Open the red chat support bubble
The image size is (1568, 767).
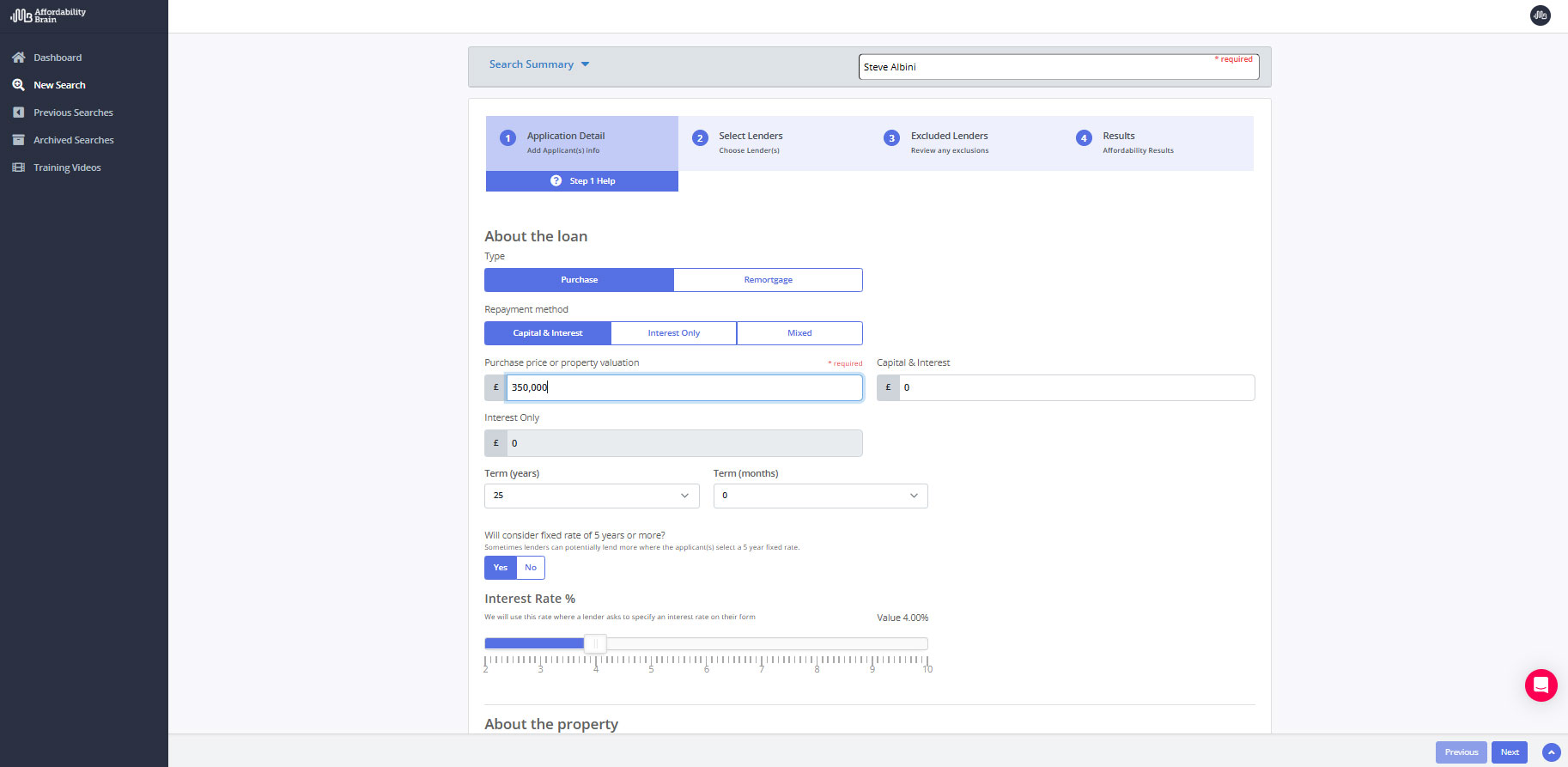click(x=1541, y=685)
